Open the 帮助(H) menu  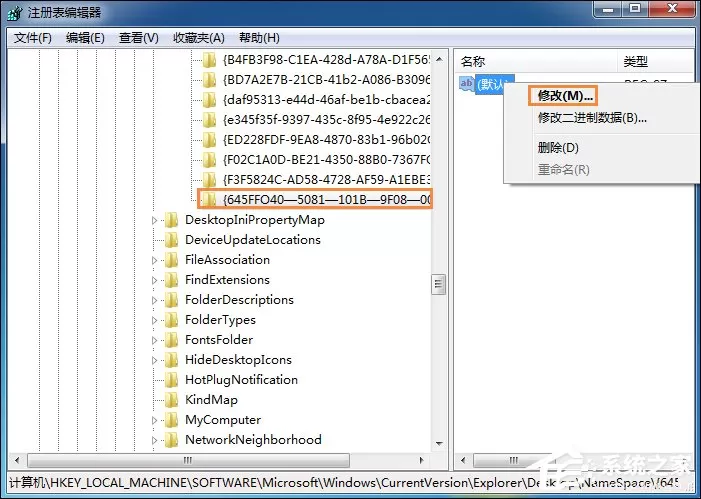coord(259,38)
